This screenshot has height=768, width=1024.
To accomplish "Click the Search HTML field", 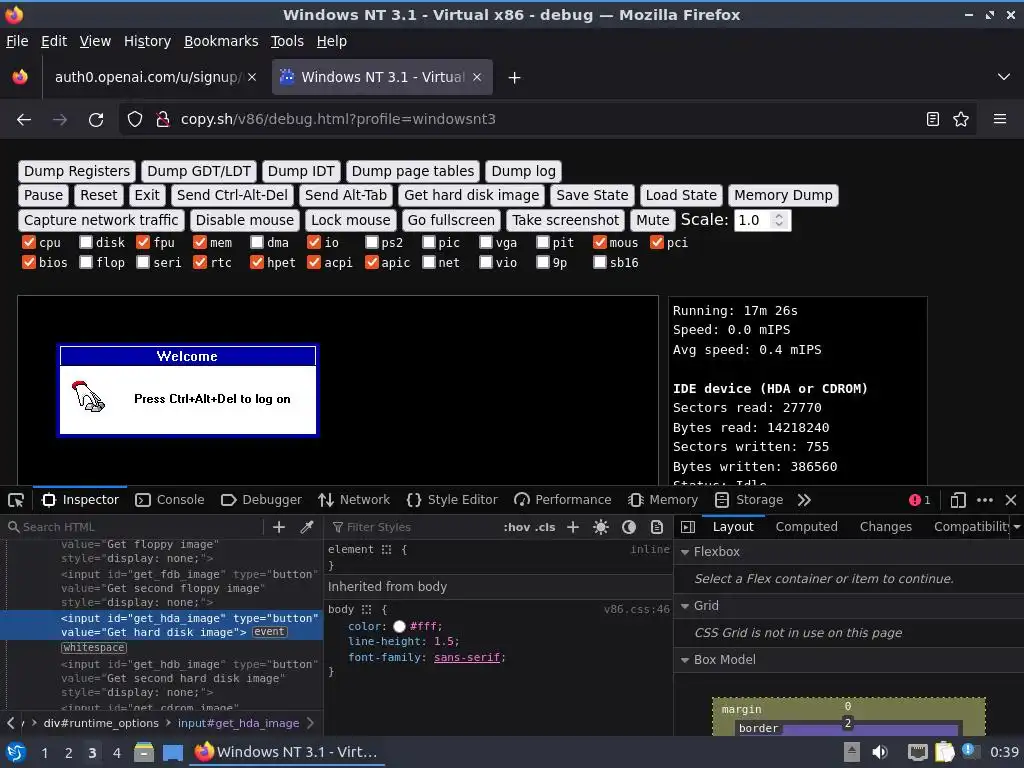I will coord(134,527).
